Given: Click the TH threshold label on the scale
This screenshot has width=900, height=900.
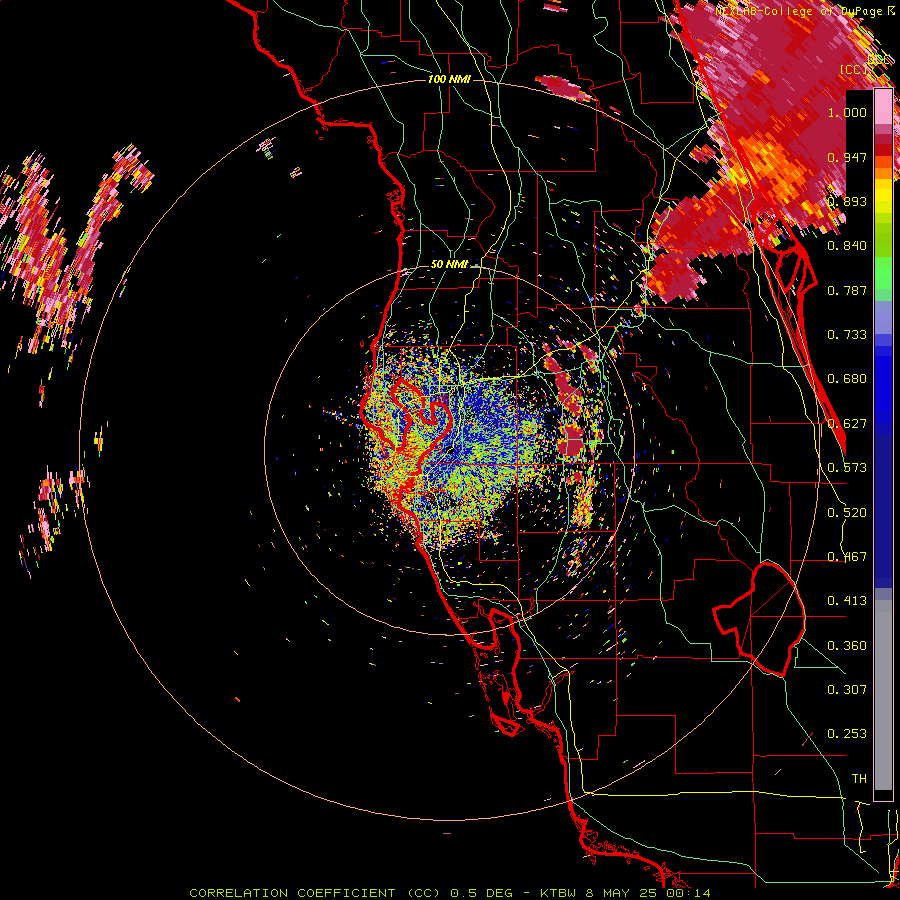Looking at the screenshot, I should point(859,779).
